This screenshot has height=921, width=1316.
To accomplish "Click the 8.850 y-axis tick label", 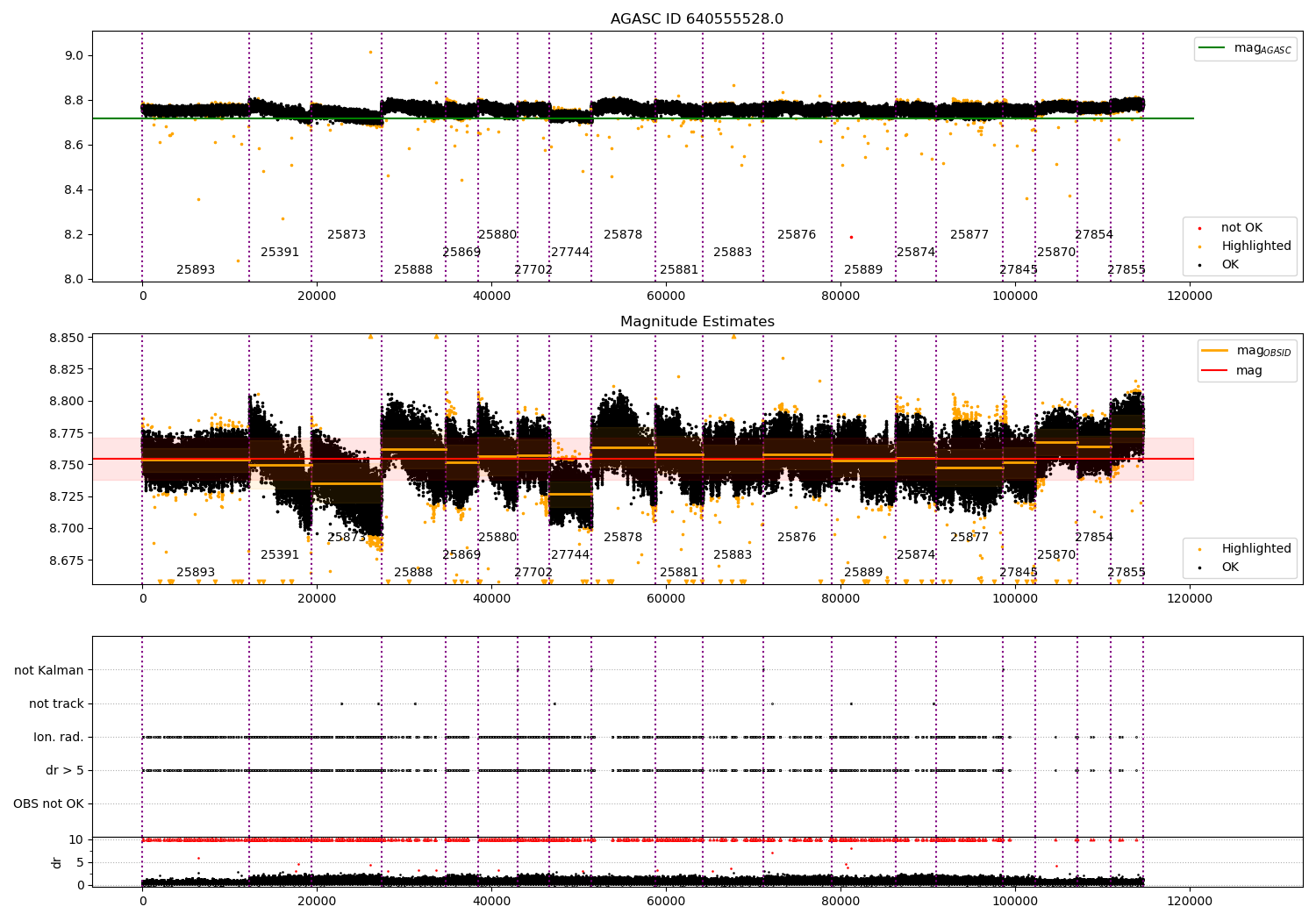I will [67, 339].
